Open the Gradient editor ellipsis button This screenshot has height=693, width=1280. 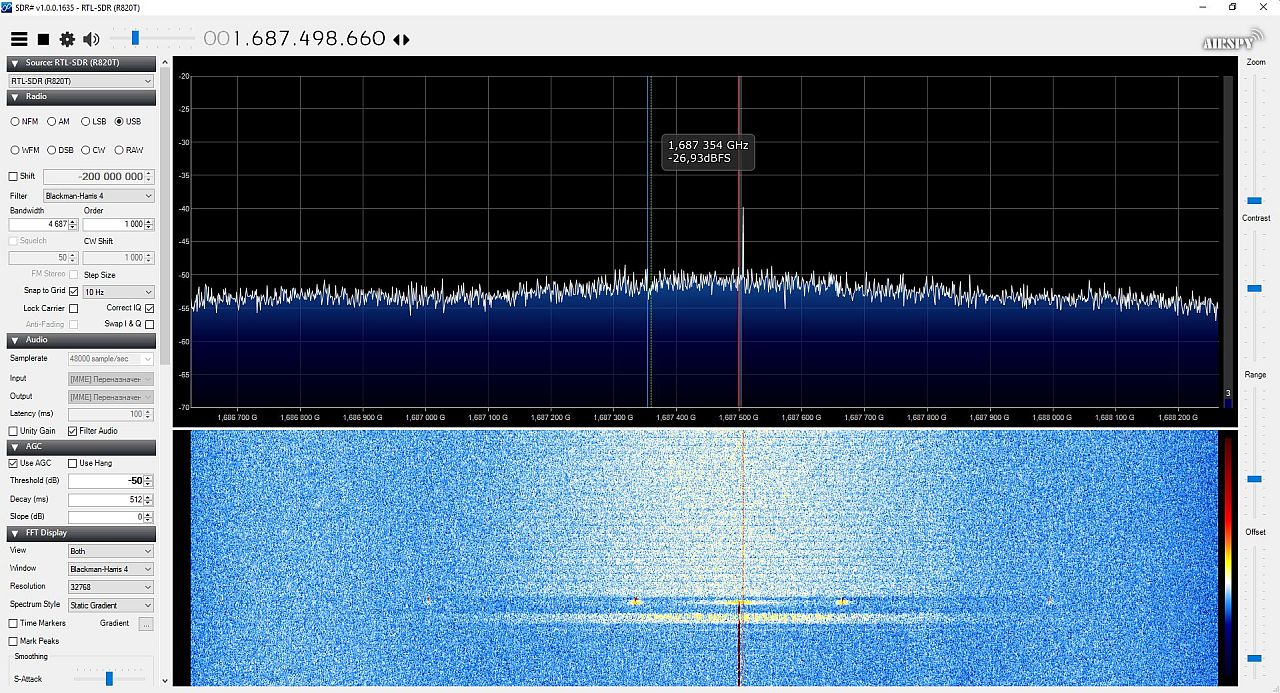(x=146, y=623)
